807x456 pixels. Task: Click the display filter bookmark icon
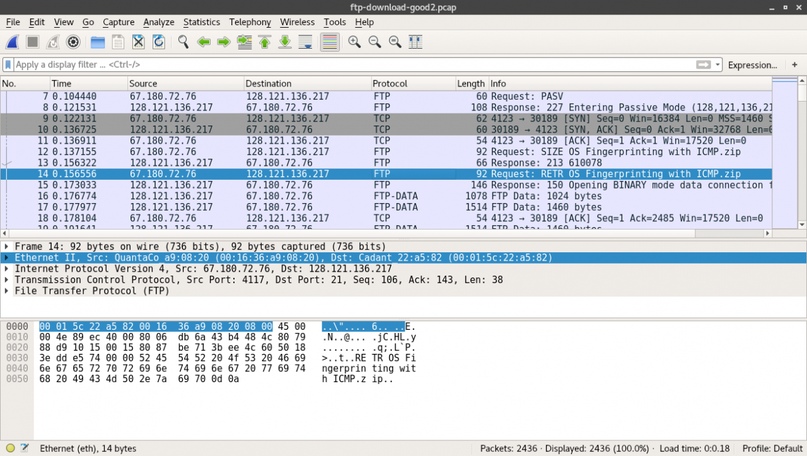pyautogui.click(x=8, y=65)
